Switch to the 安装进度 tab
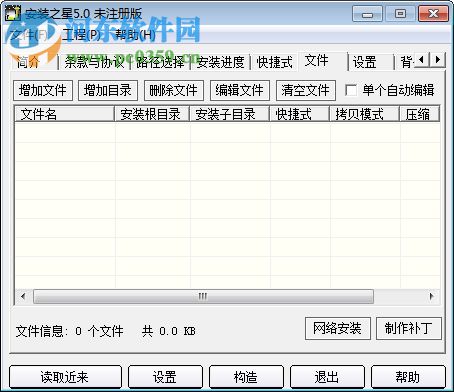Viewport: 454px width, 392px height. [x=220, y=62]
